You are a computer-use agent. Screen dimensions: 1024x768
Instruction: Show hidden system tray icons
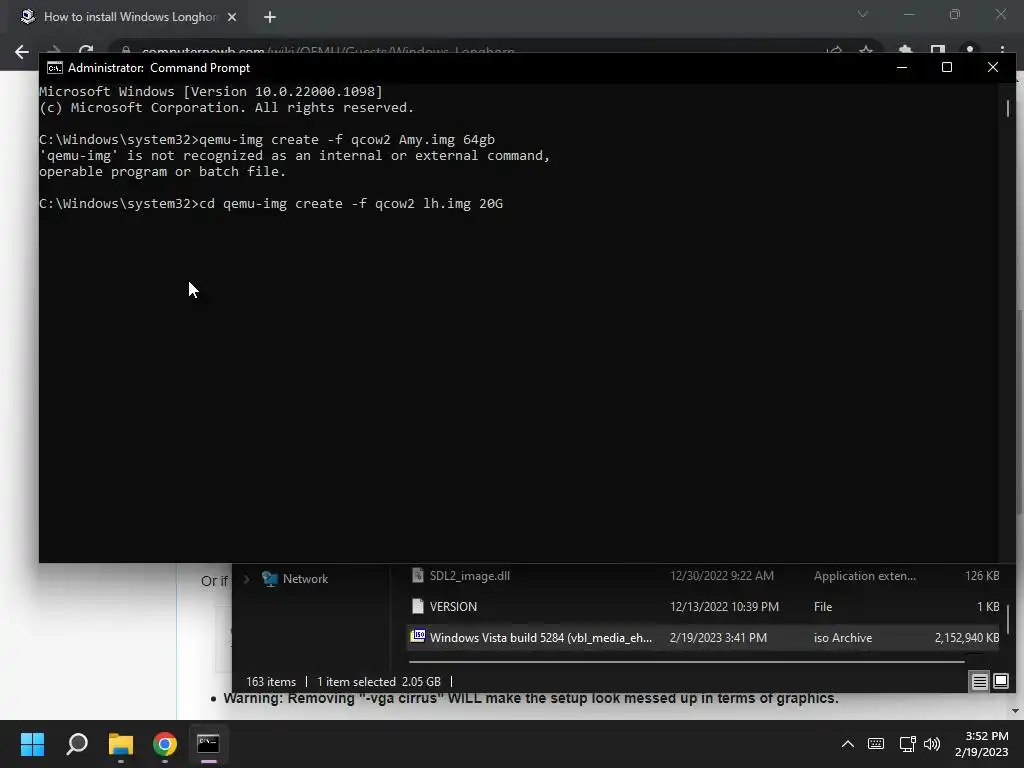(x=848, y=744)
